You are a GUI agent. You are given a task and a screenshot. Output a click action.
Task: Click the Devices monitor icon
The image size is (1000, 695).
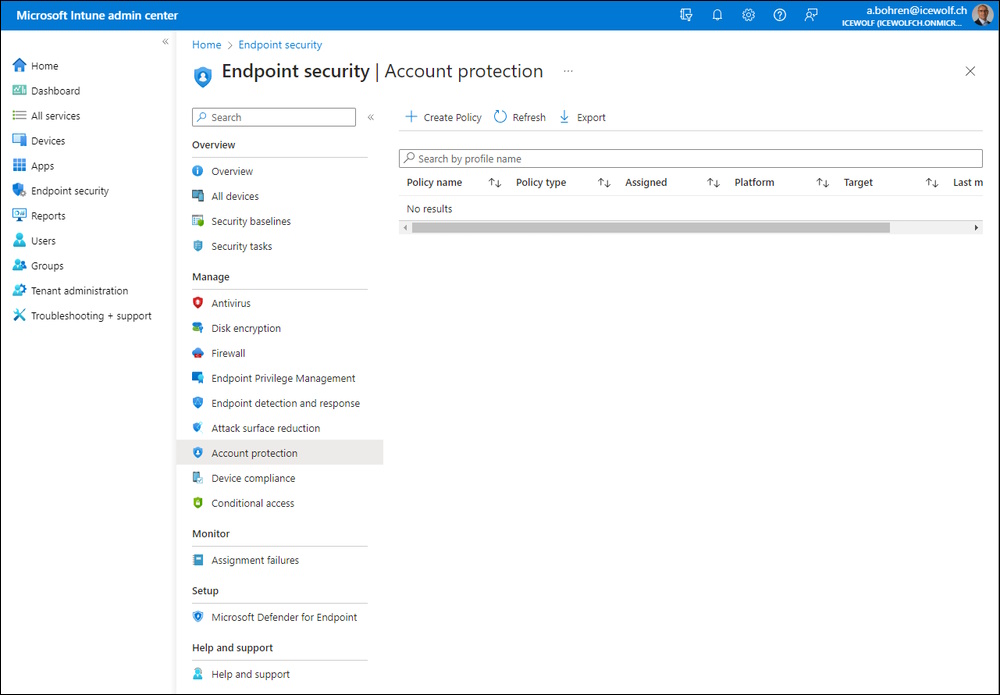(x=19, y=140)
